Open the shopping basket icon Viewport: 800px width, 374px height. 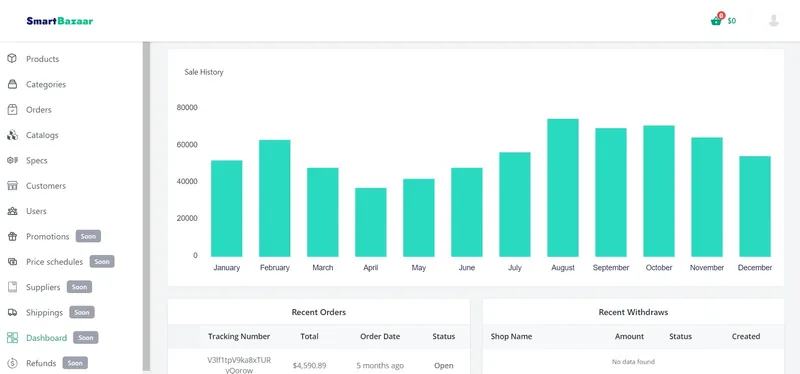point(716,20)
